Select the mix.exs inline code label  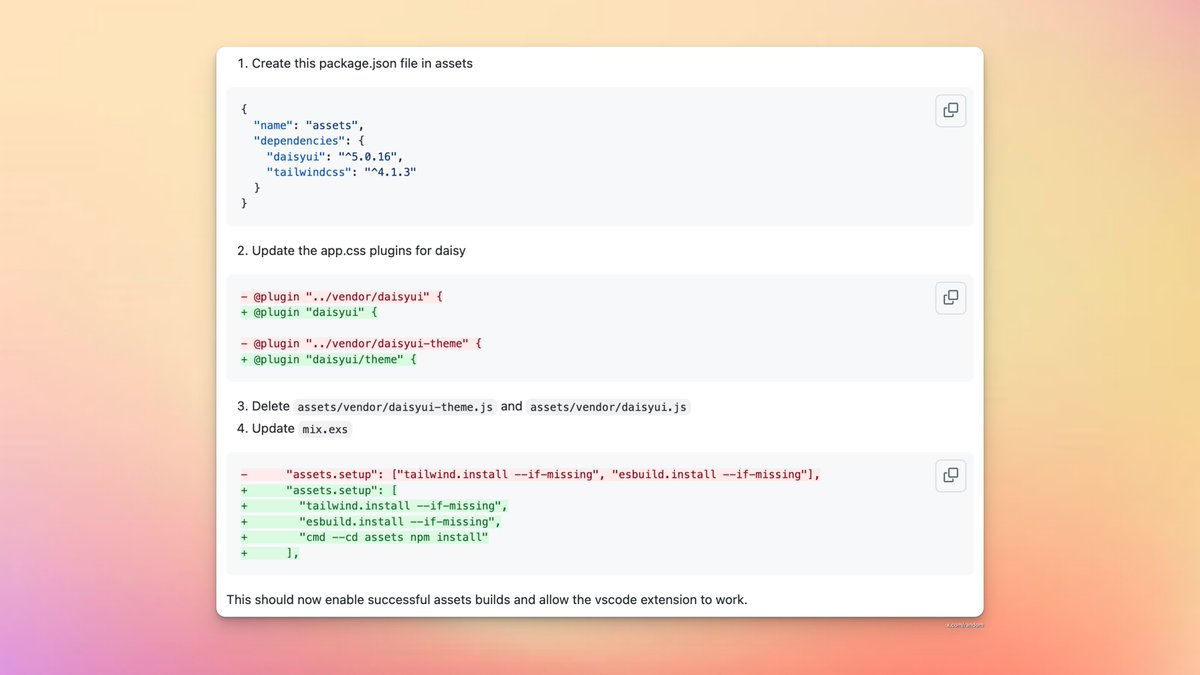(x=325, y=429)
